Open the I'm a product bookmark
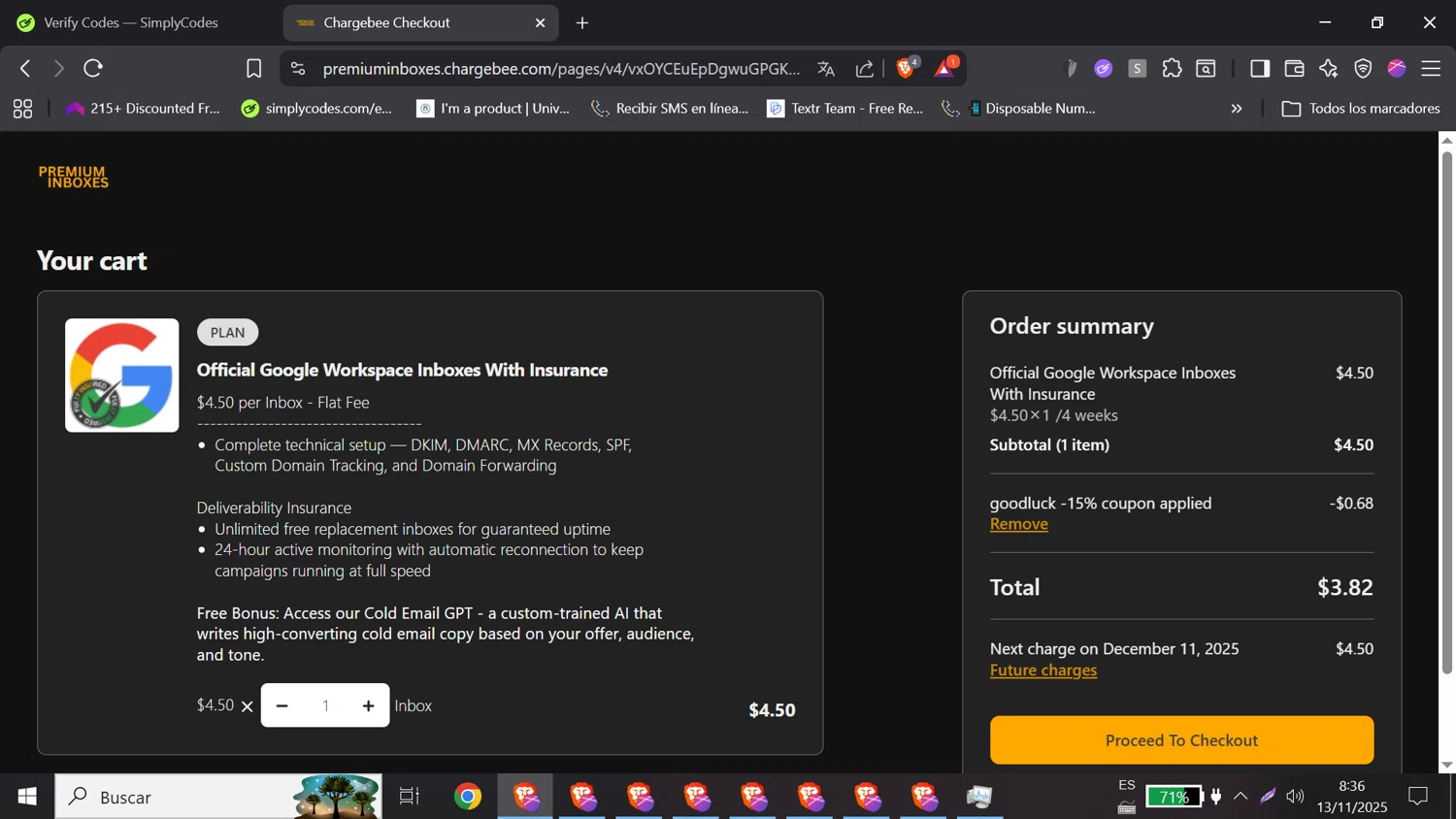The height and width of the screenshot is (819, 1456). 493,109
